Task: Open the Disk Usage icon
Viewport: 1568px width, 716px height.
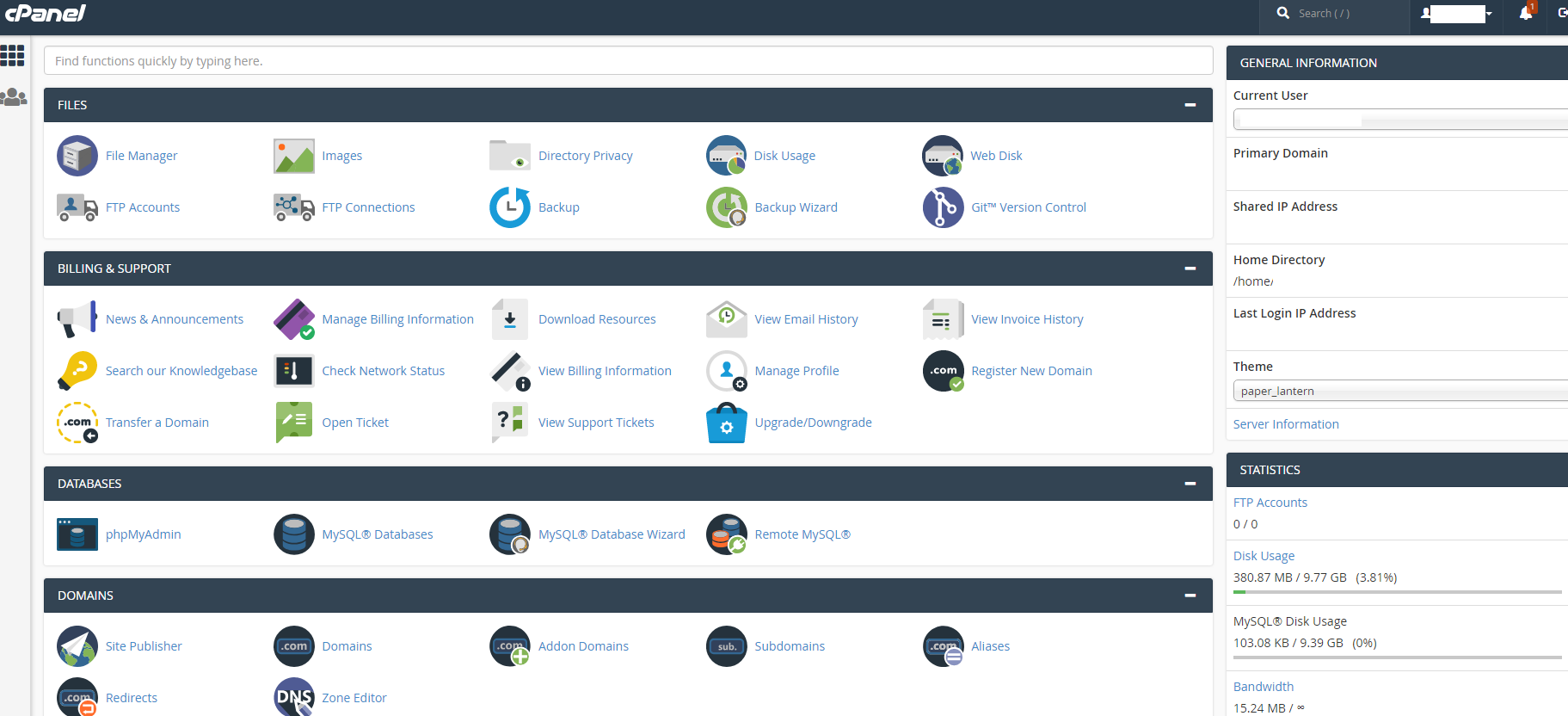Action: point(727,156)
